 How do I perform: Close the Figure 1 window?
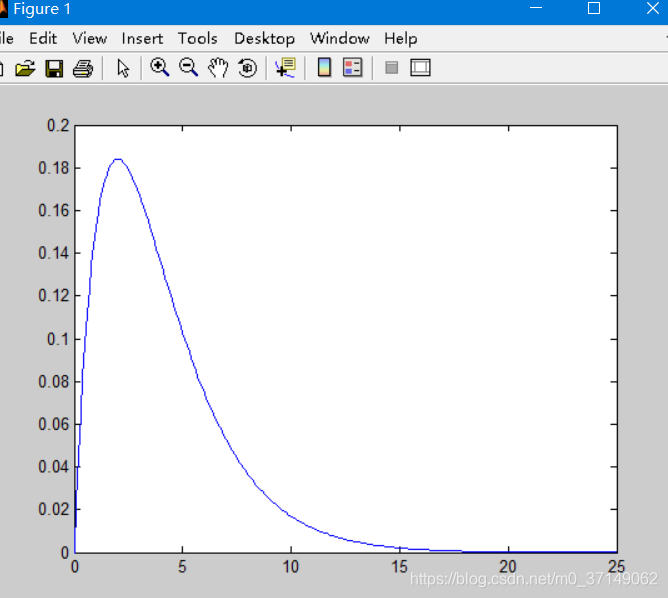(x=653, y=8)
